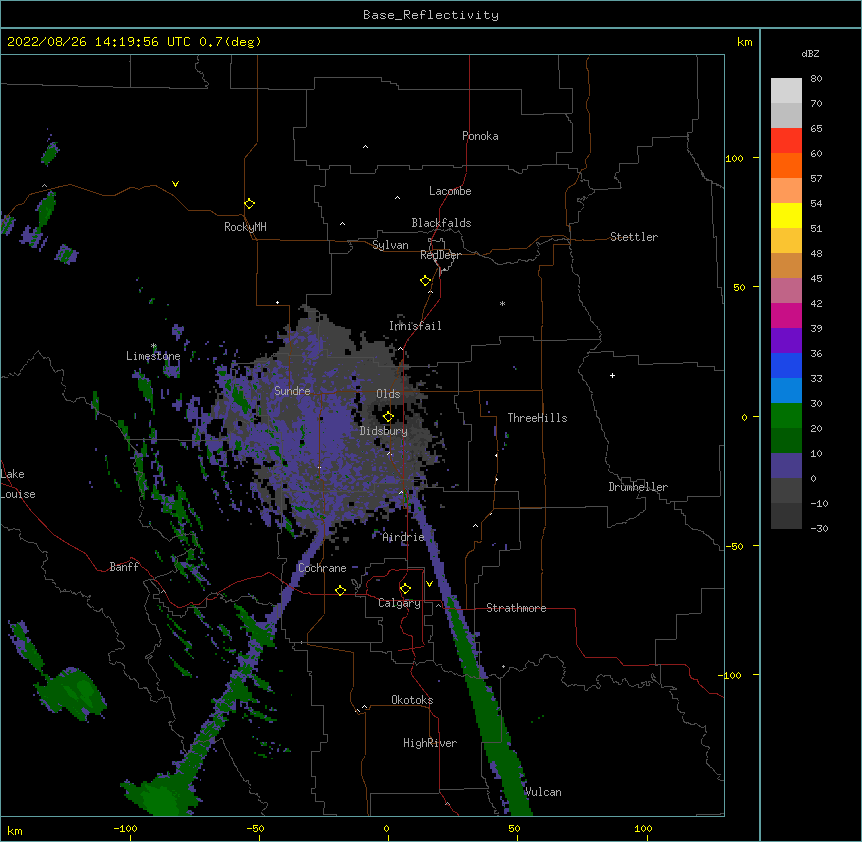Click the RockyMH label
The height and width of the screenshot is (842, 862).
tap(245, 227)
